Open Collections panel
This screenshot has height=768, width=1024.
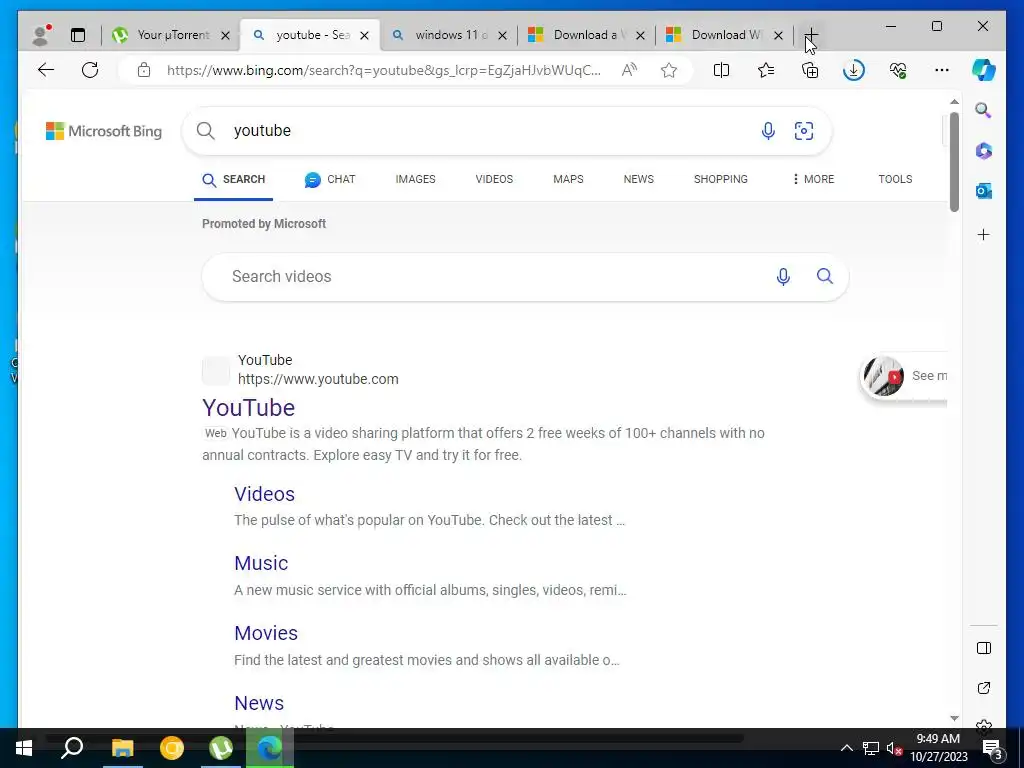point(810,70)
